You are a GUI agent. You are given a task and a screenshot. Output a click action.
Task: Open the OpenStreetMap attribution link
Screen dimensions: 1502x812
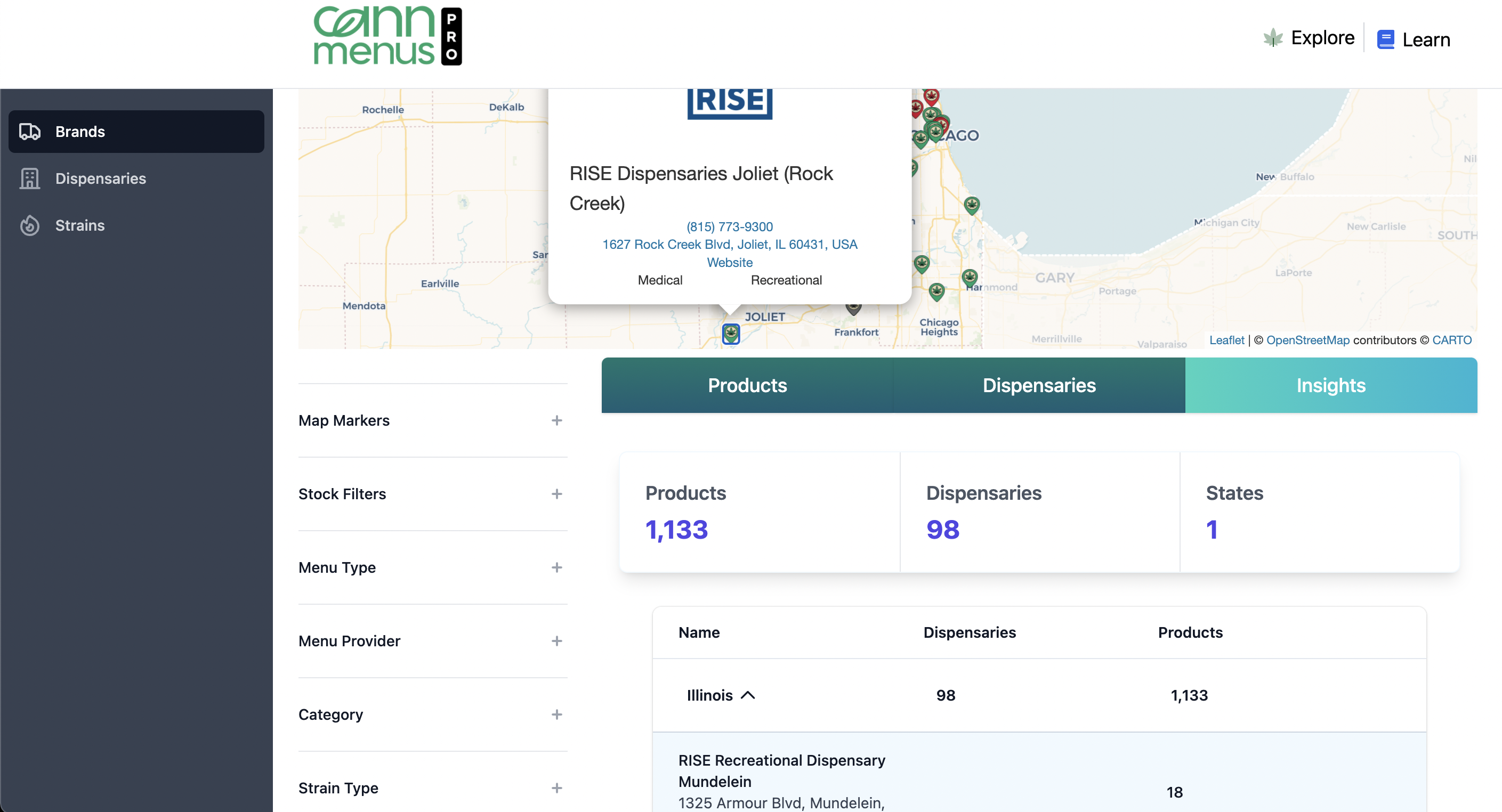coord(1307,340)
